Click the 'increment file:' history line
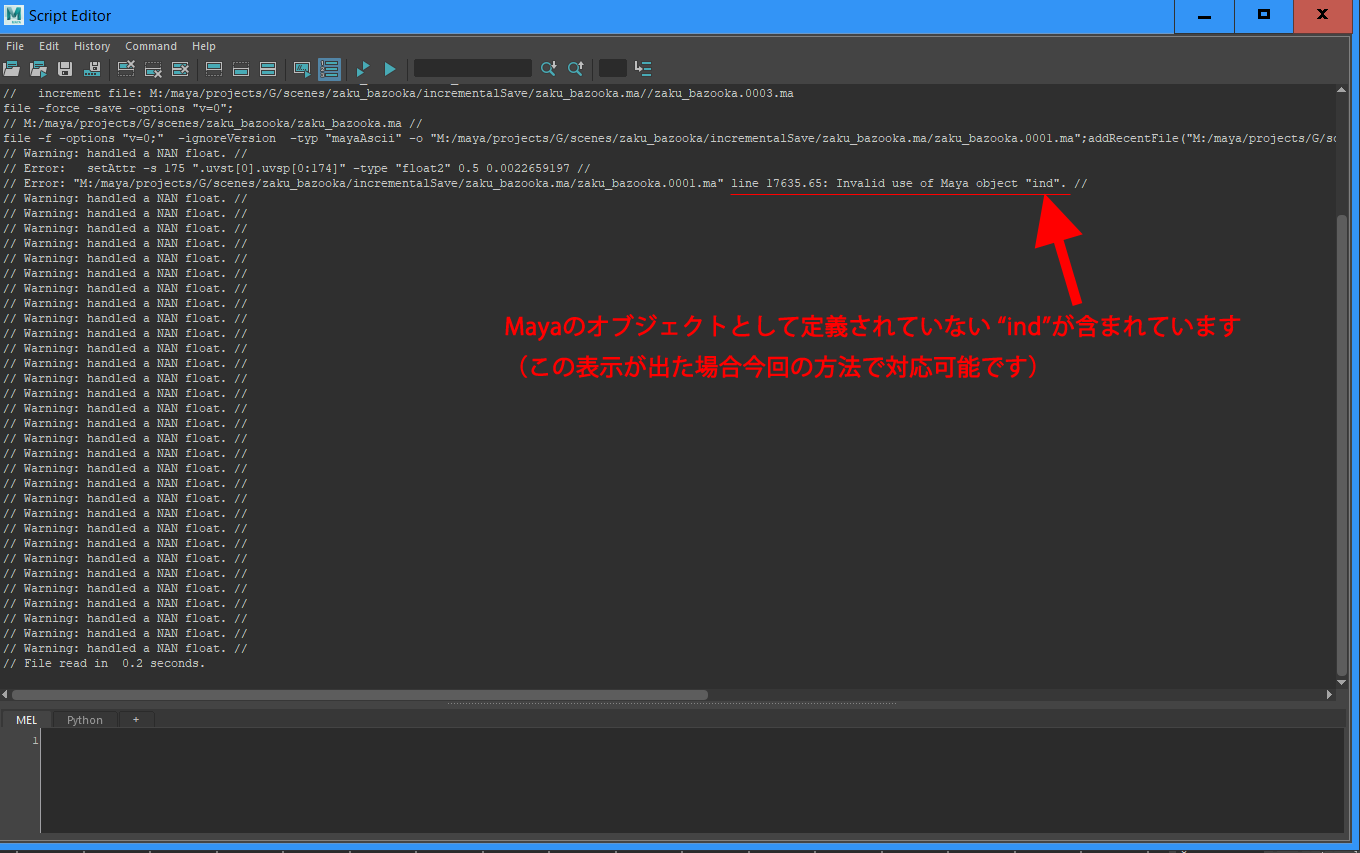This screenshot has height=853, width=1360. click(x=399, y=93)
